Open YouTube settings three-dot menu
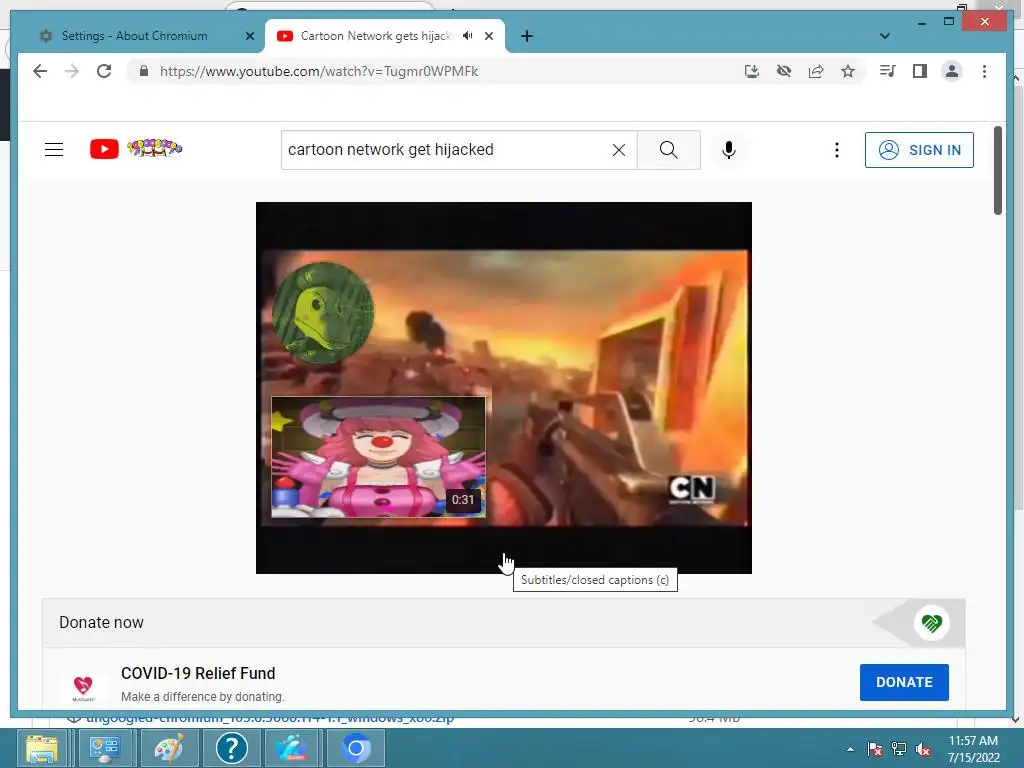This screenshot has width=1024, height=768. click(x=837, y=150)
